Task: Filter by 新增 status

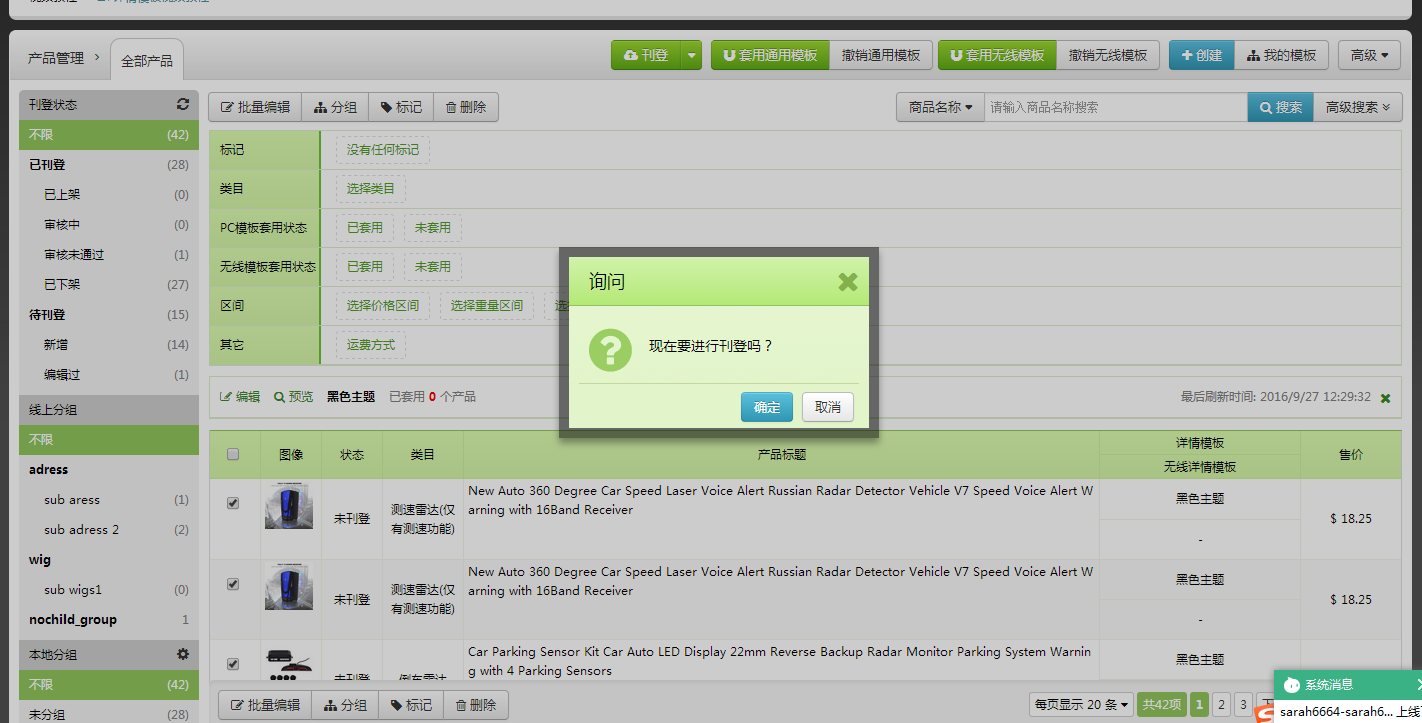Action: click(x=109, y=345)
